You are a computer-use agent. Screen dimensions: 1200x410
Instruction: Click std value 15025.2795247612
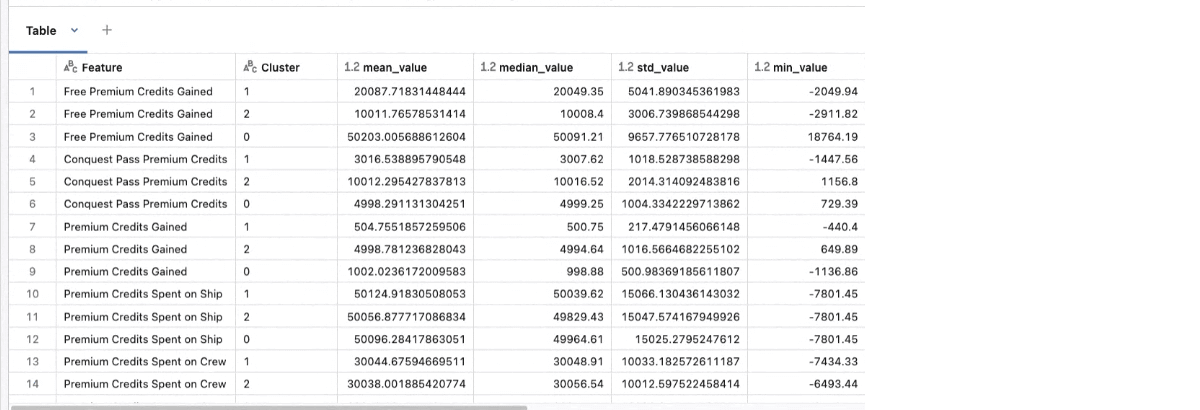[690, 339]
